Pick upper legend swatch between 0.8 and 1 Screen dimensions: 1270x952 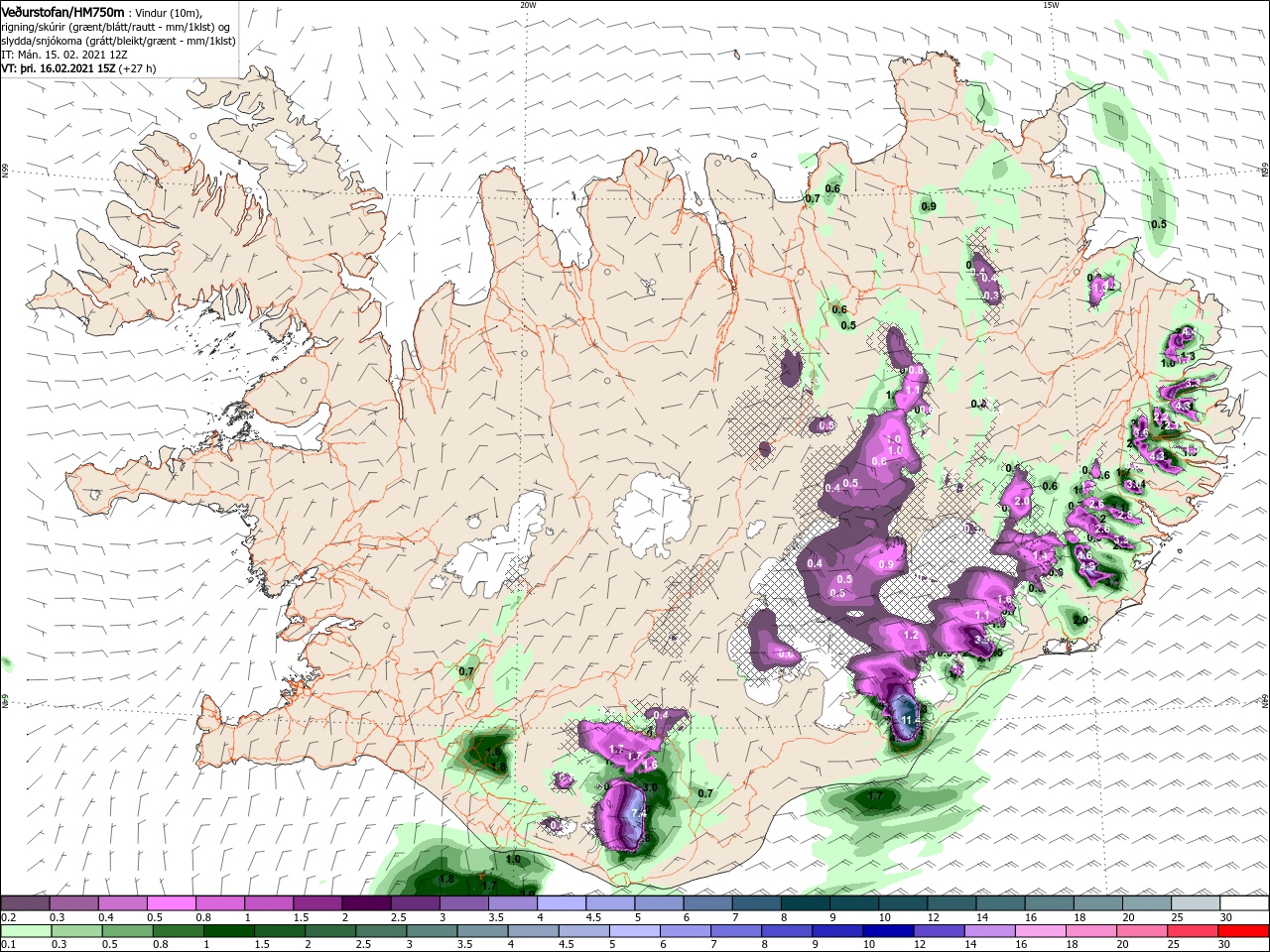pyautogui.click(x=220, y=903)
